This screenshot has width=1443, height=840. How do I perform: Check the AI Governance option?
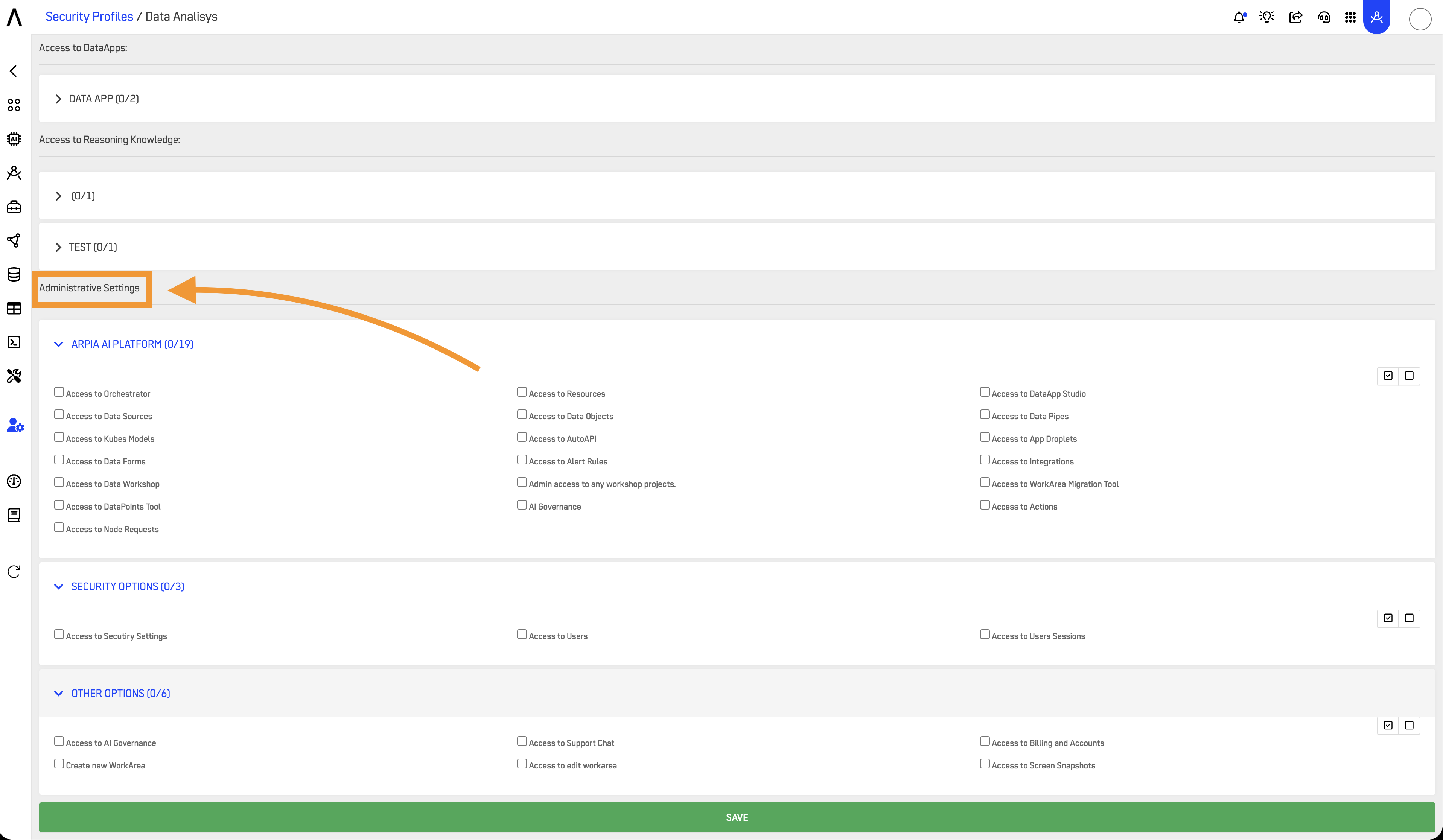522,505
